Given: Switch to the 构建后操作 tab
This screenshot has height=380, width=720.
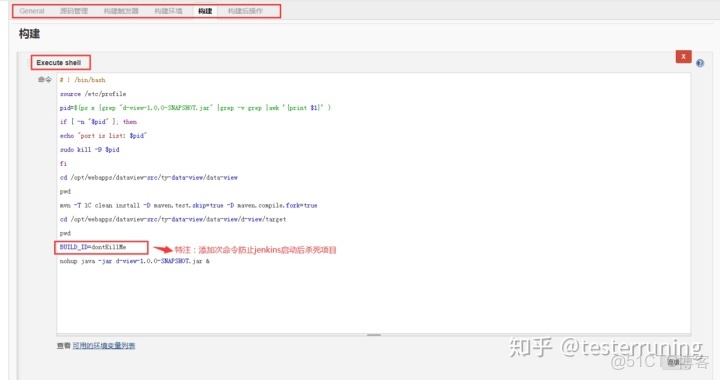Looking at the screenshot, I should pos(245,11).
